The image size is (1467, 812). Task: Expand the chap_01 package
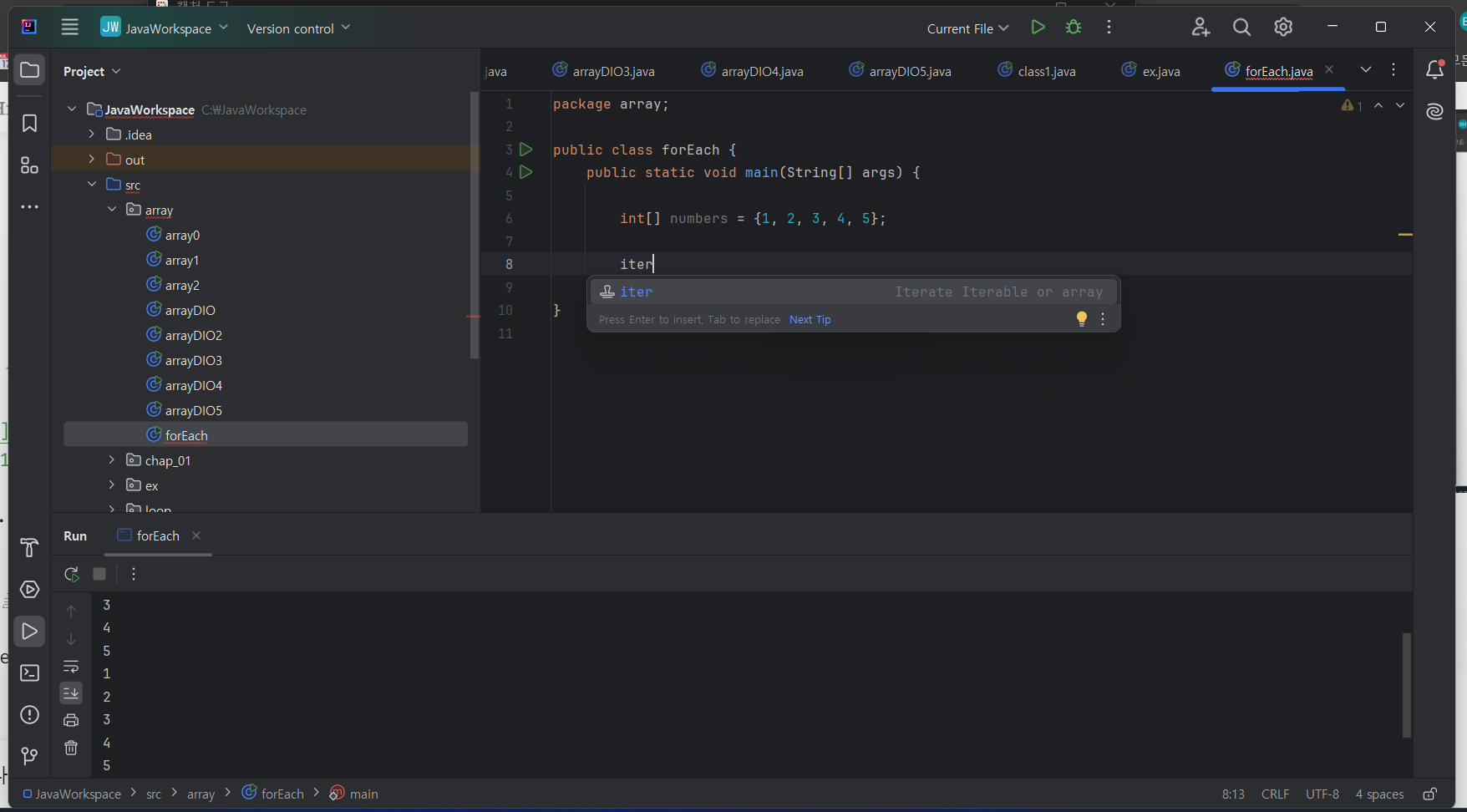pos(112,459)
